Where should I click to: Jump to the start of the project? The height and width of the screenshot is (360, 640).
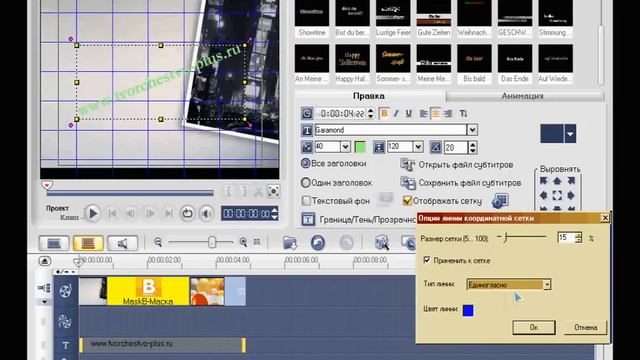112,213
